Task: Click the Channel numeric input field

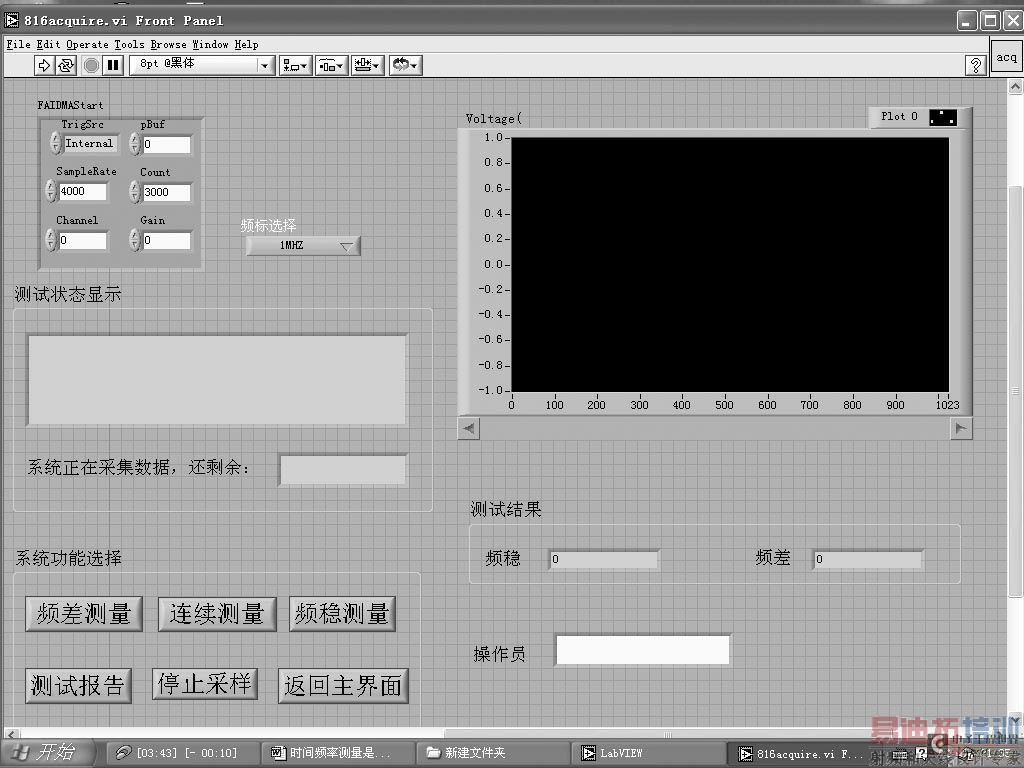Action: click(x=82, y=240)
